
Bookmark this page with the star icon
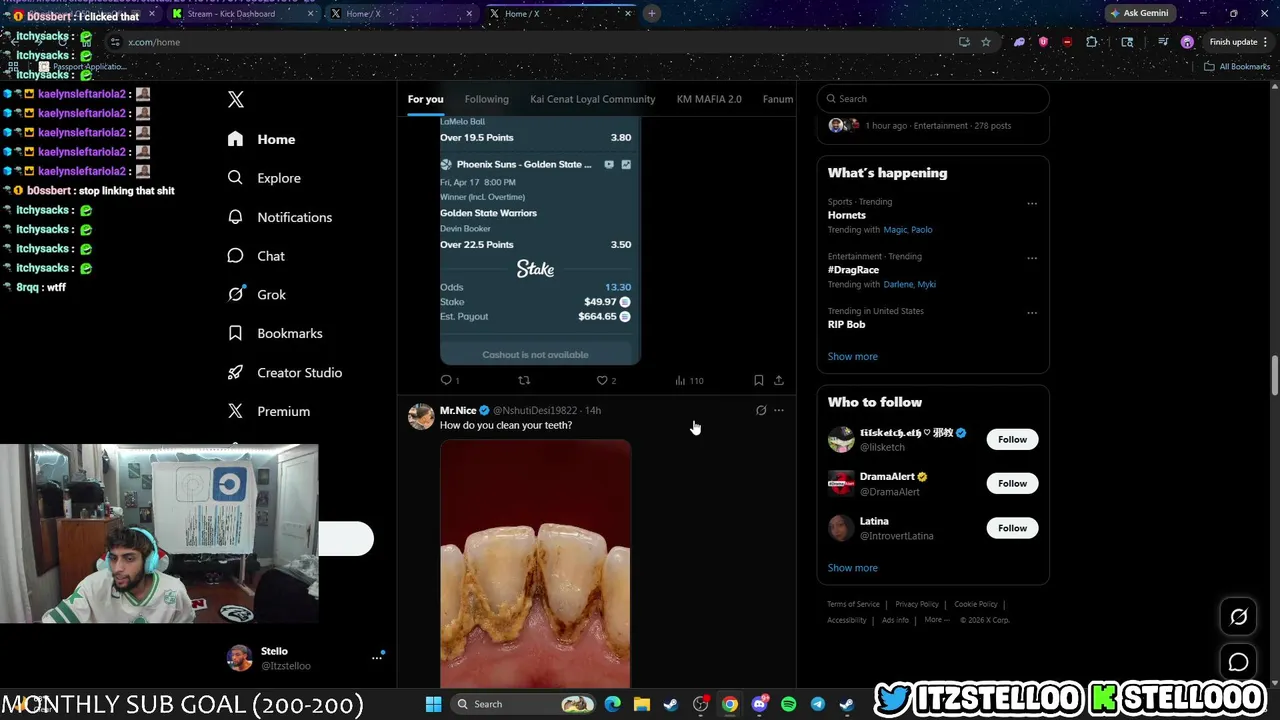tap(986, 42)
